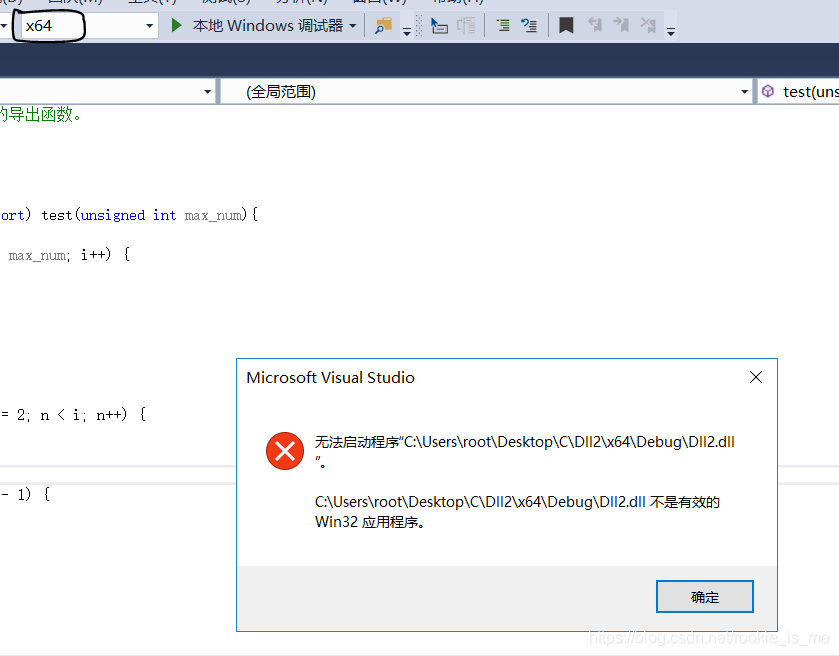Click the 'int' keyword in code
839x656 pixels.
(164, 215)
